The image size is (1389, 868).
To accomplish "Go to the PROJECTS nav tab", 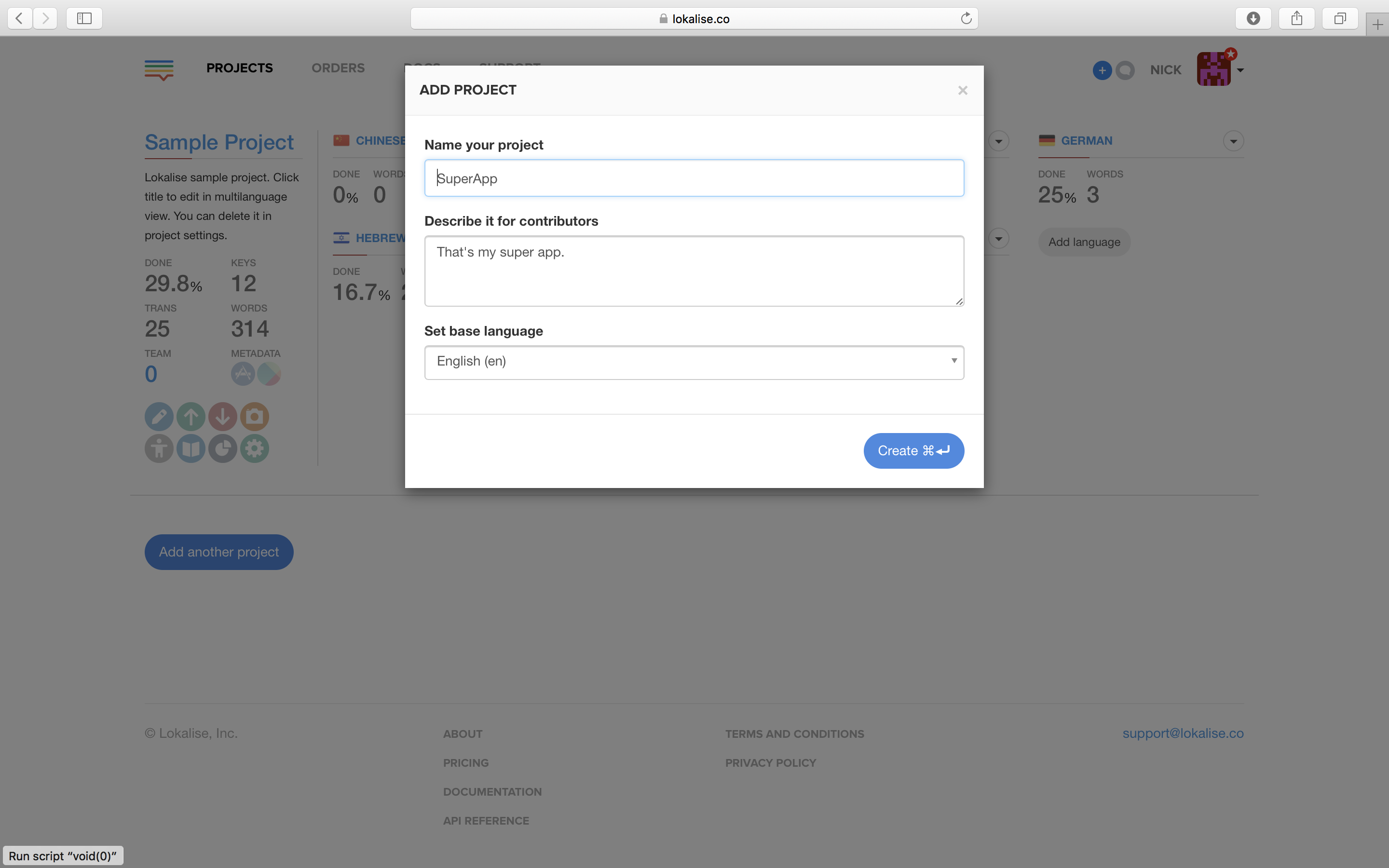I will coord(239,68).
